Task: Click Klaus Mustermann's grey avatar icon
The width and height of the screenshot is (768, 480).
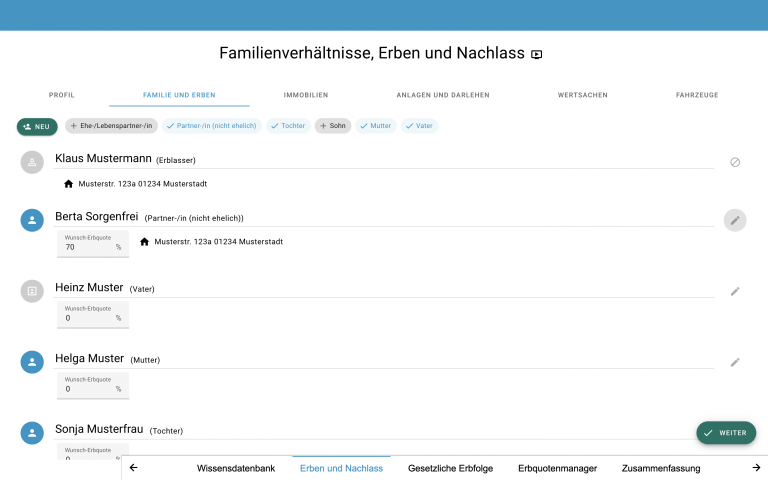Action: coord(32,162)
